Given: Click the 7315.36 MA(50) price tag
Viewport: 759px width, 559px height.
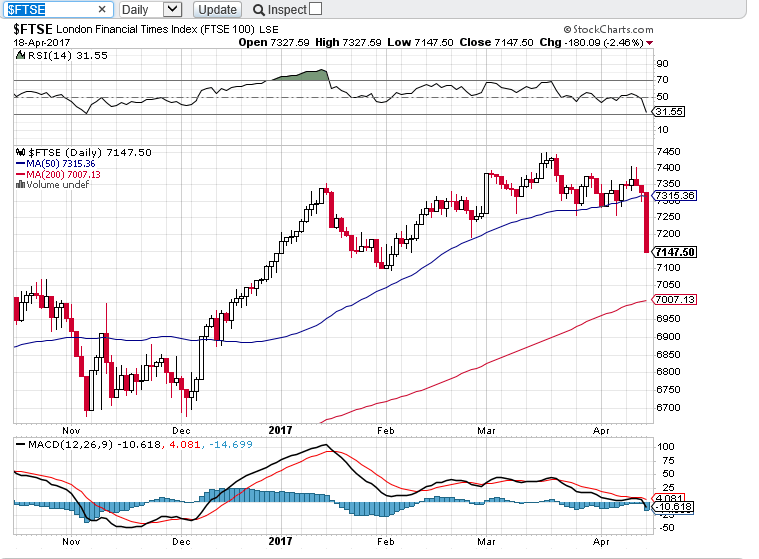Looking at the screenshot, I should pyautogui.click(x=674, y=196).
